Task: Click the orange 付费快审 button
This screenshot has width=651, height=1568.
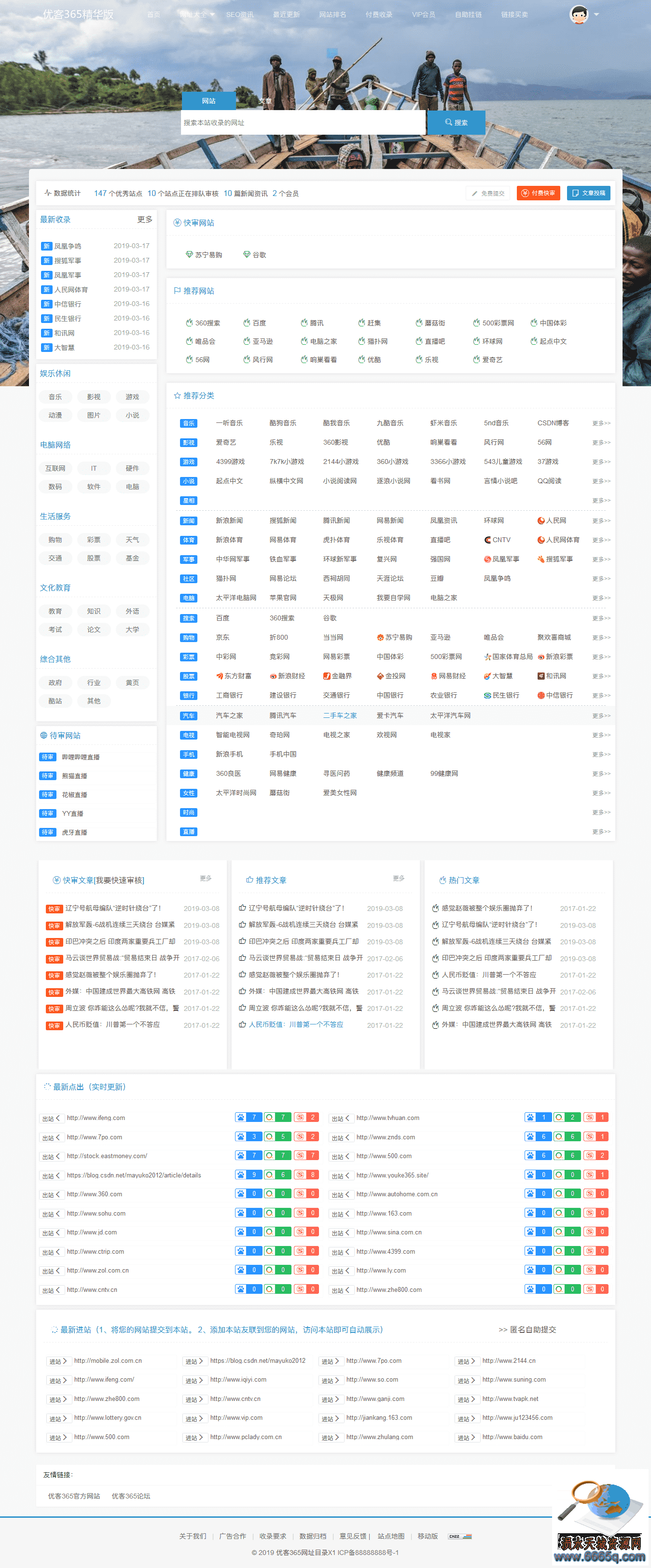Action: pos(539,193)
